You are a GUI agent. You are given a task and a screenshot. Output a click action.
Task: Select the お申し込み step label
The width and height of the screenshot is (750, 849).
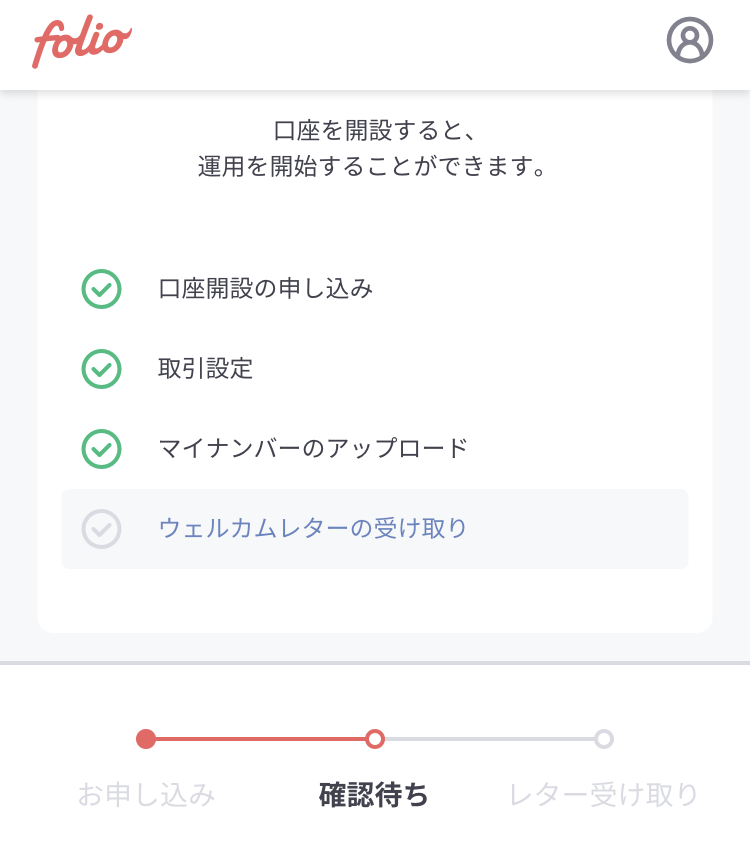[146, 795]
